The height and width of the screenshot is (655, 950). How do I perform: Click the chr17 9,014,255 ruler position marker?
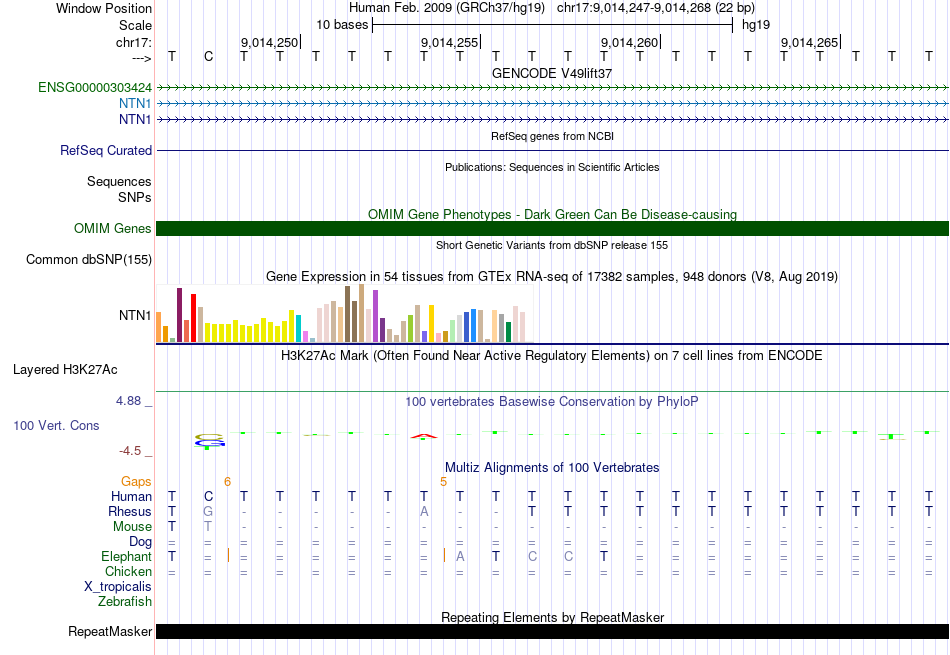tap(451, 42)
